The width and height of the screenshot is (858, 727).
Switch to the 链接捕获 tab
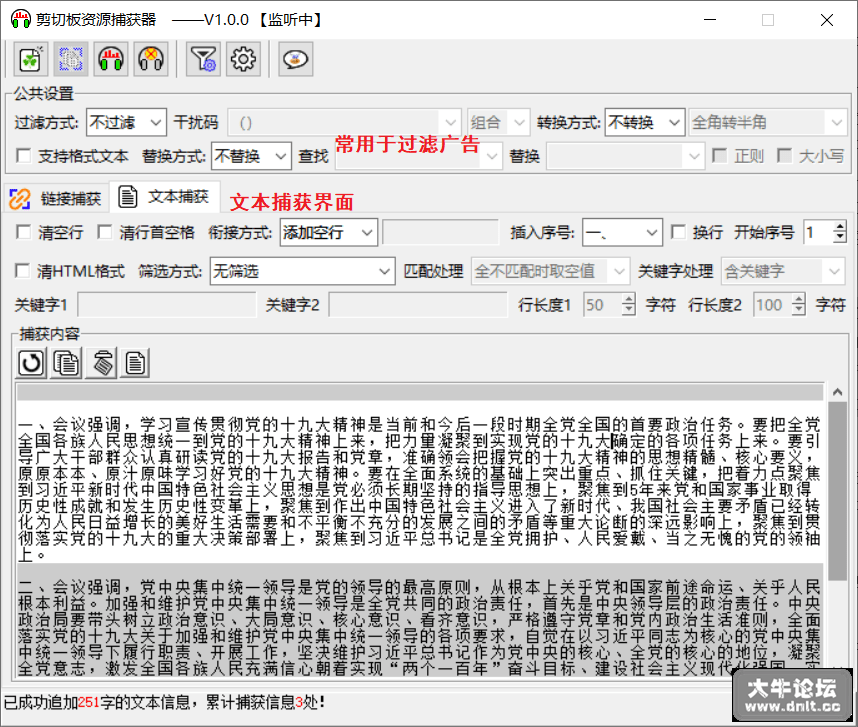tap(56, 199)
